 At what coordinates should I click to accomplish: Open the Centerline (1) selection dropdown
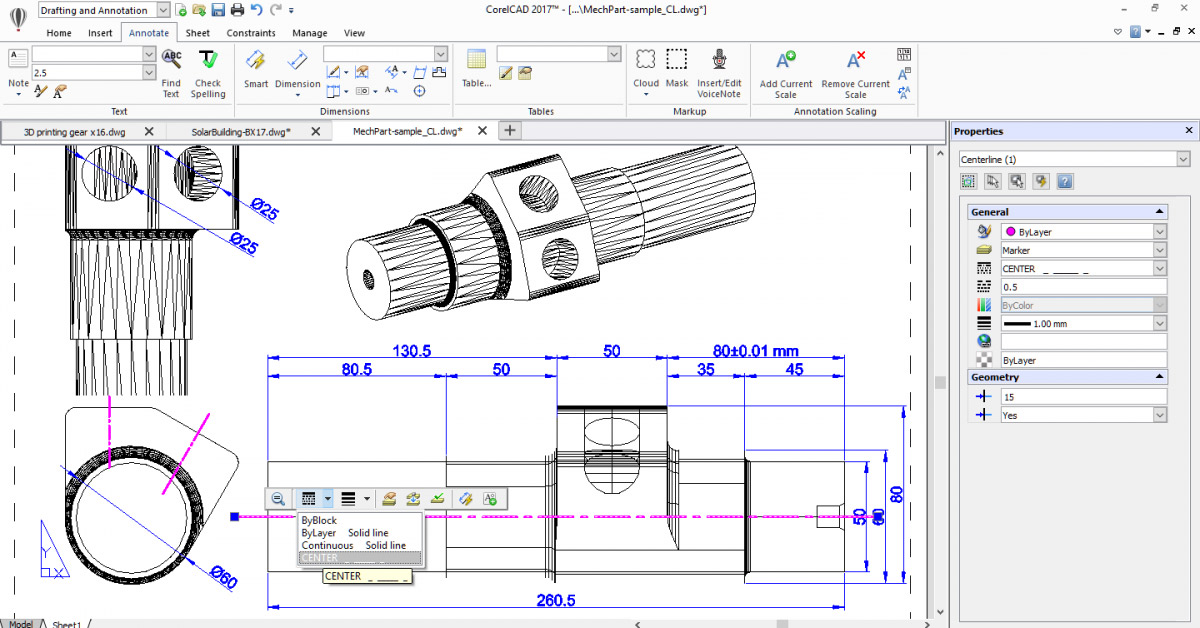[x=1183, y=160]
